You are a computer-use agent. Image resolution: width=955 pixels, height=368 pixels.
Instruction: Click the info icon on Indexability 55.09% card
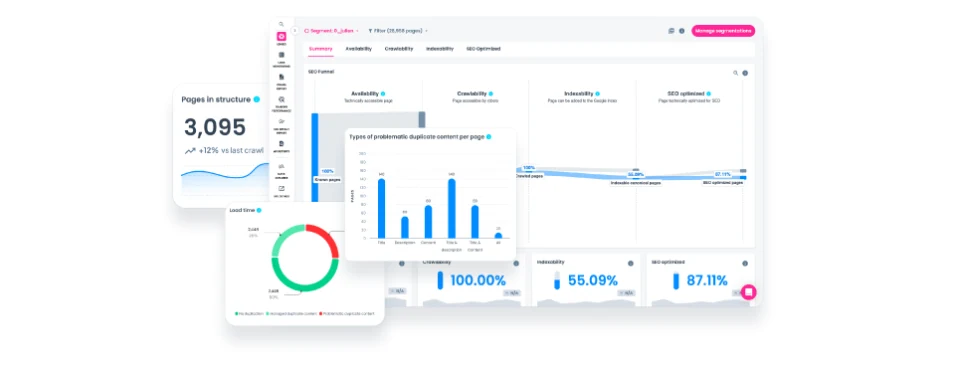click(630, 263)
